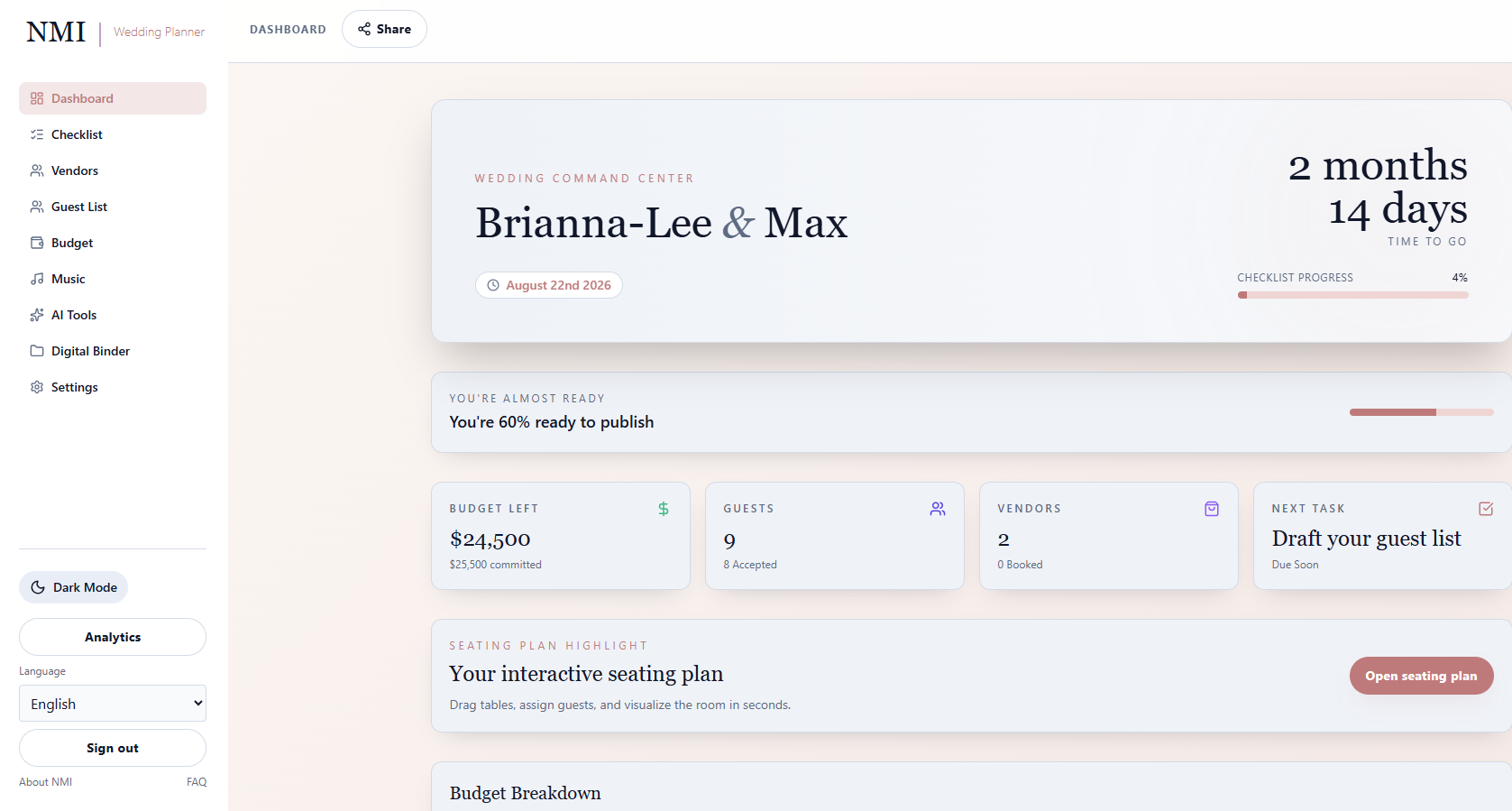This screenshot has width=1512, height=811.
Task: Click the shopping bag icon on Vendors card
Action: click(x=1212, y=509)
